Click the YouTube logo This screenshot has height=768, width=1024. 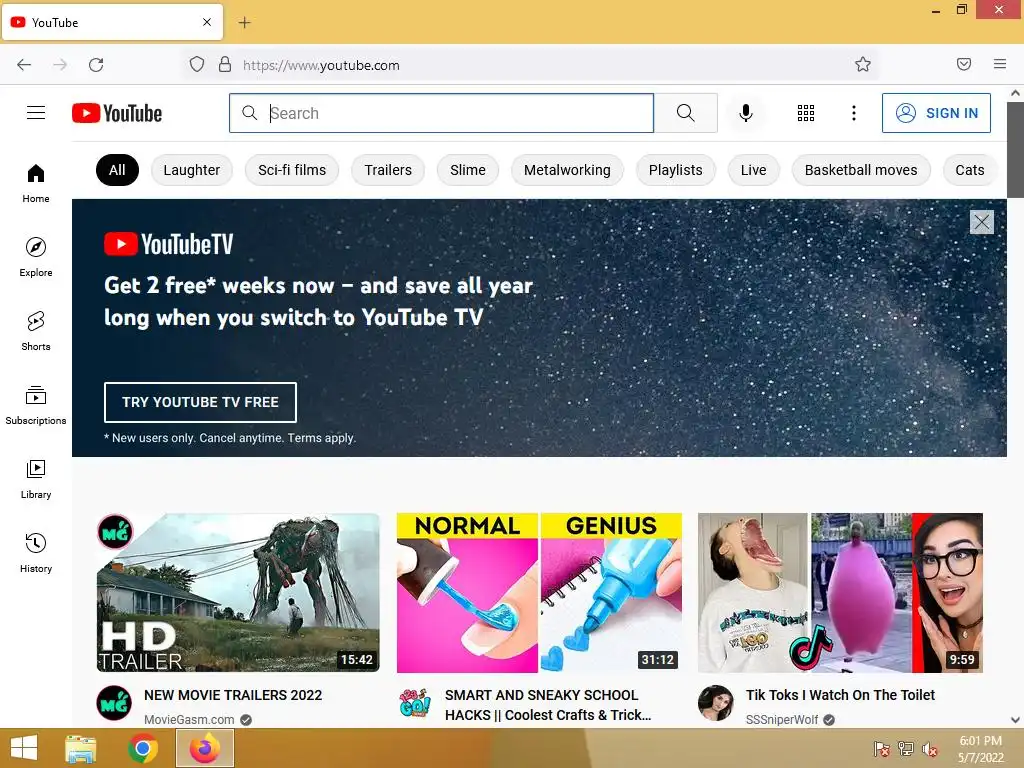(x=117, y=113)
